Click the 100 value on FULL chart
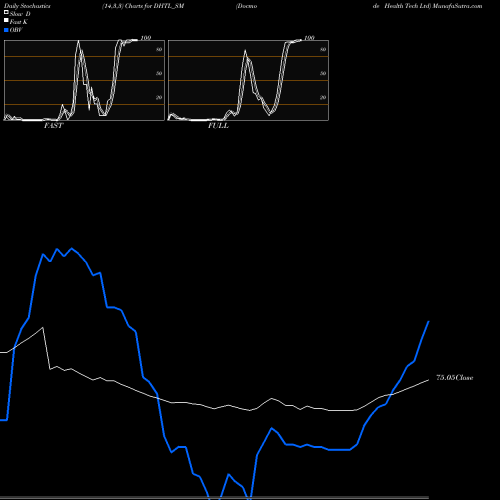The height and width of the screenshot is (500, 500). (309, 38)
